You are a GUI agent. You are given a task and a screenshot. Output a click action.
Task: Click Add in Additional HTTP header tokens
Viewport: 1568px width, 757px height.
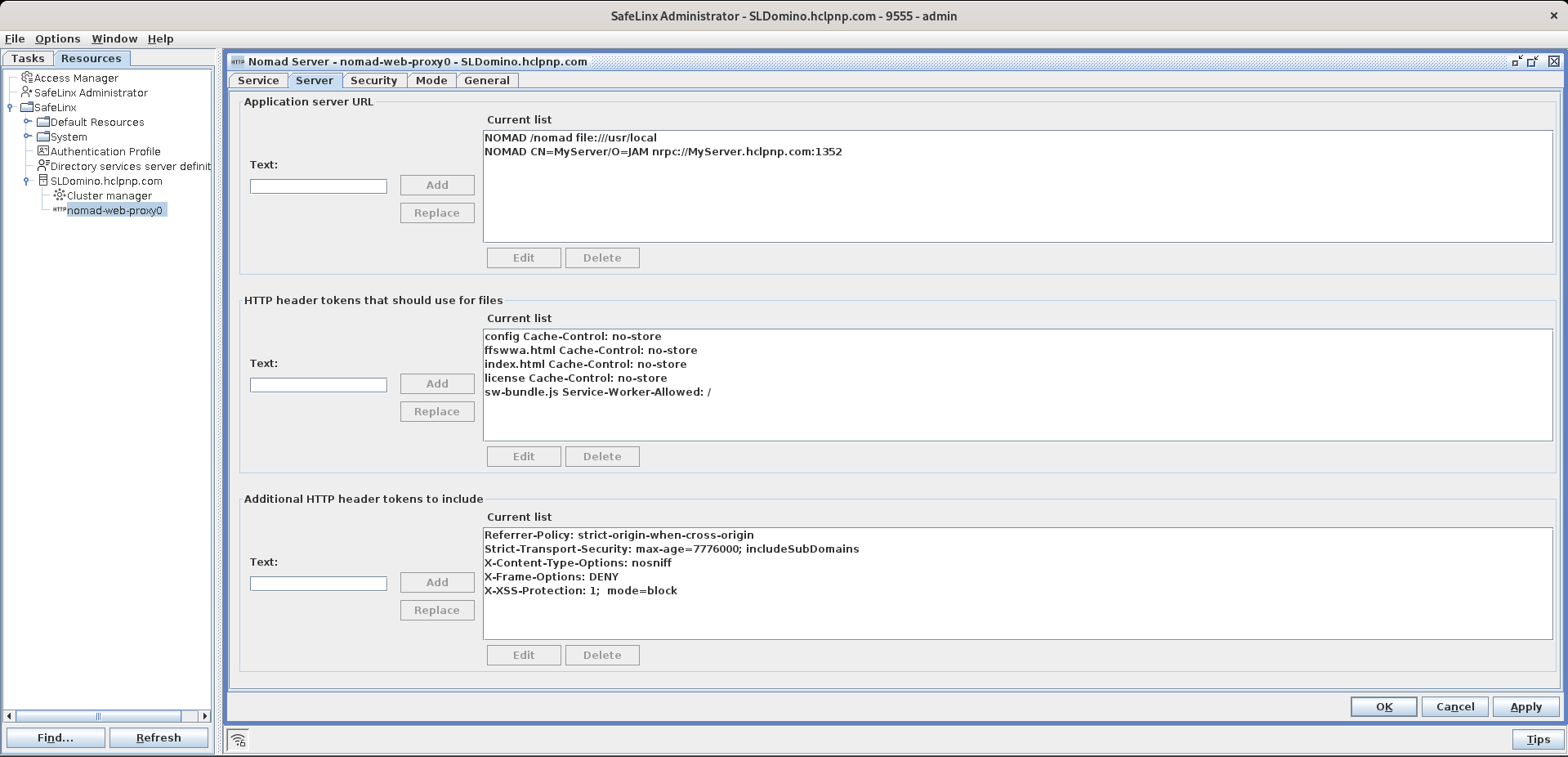pos(437,582)
